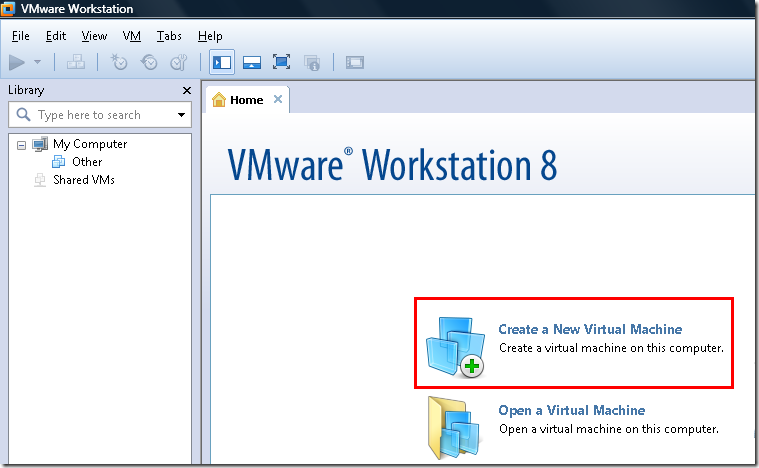
Task: Open the VM menu
Action: pos(132,36)
